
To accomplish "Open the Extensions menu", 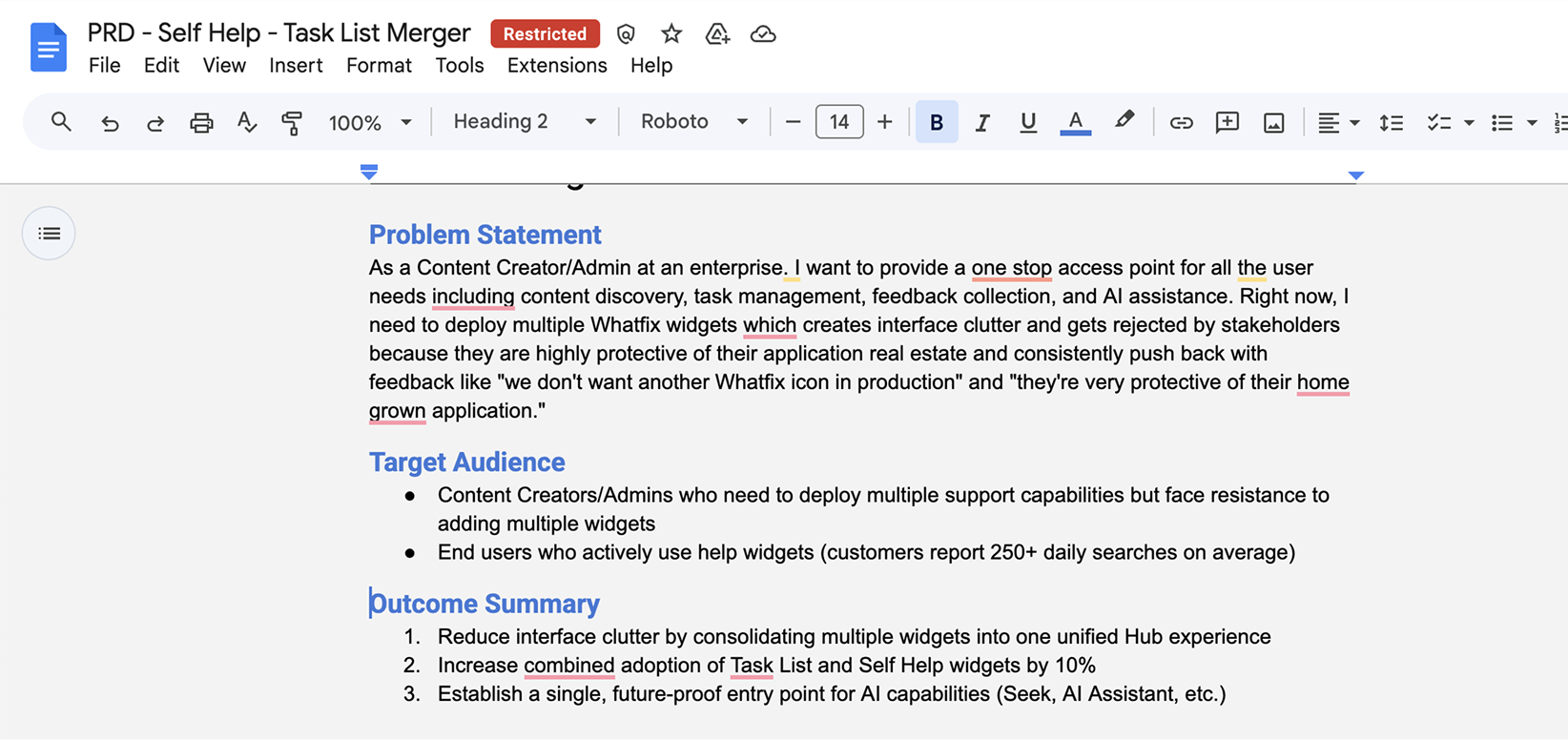I will point(557,65).
